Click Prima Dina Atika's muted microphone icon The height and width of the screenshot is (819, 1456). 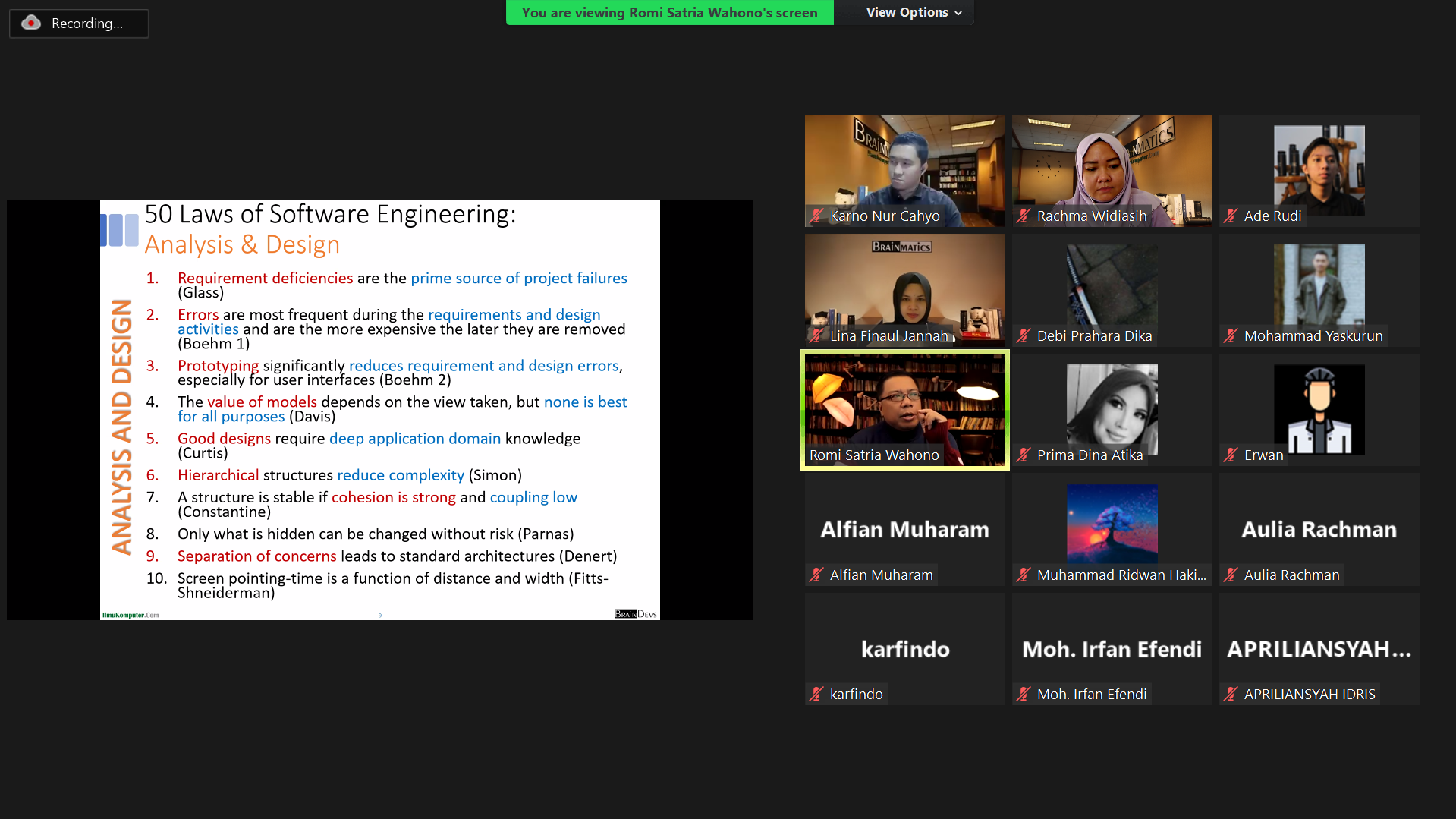[x=1024, y=455]
